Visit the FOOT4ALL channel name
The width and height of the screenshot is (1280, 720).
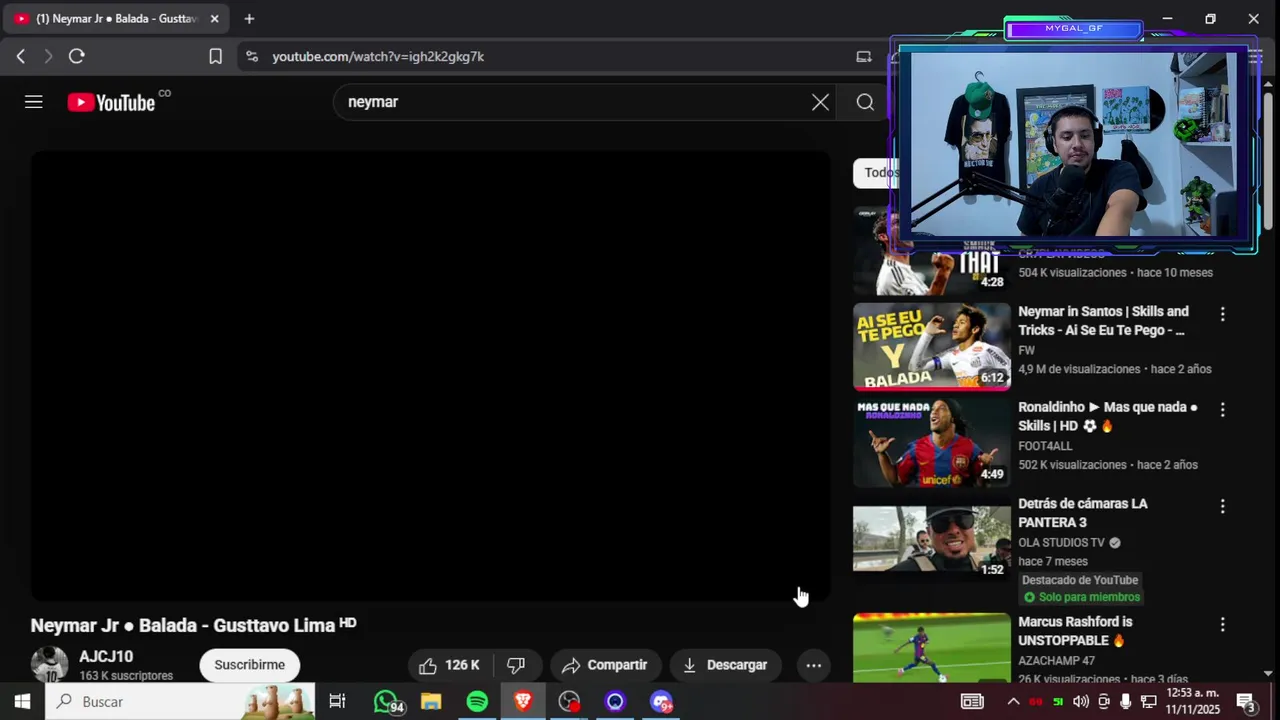1045,446
